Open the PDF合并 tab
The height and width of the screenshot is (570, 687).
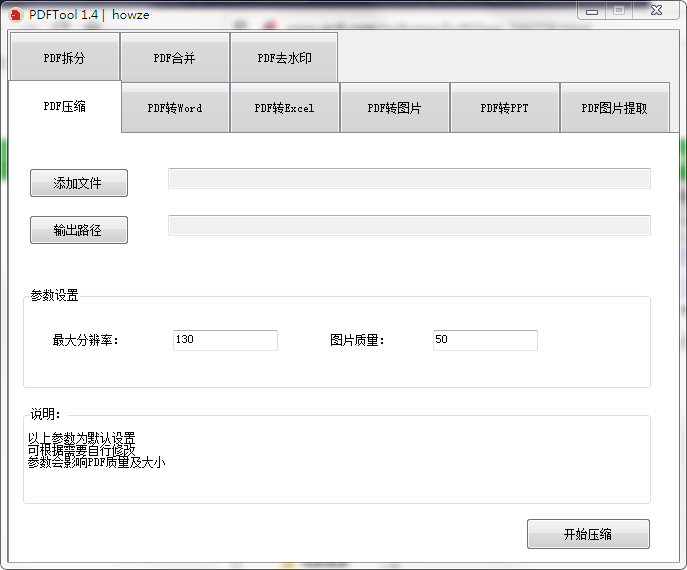coord(175,58)
